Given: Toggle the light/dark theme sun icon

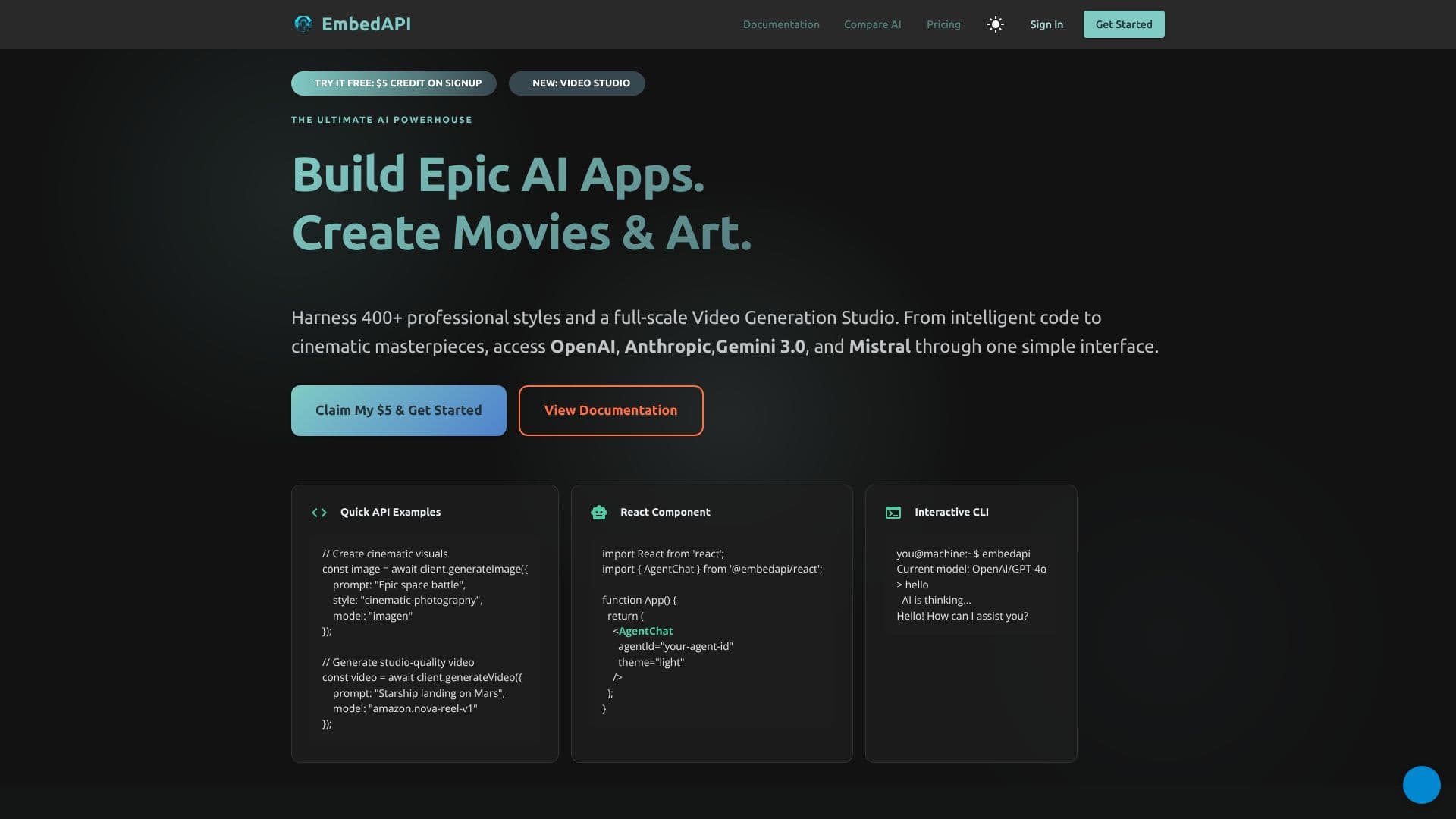Looking at the screenshot, I should click(x=995, y=24).
